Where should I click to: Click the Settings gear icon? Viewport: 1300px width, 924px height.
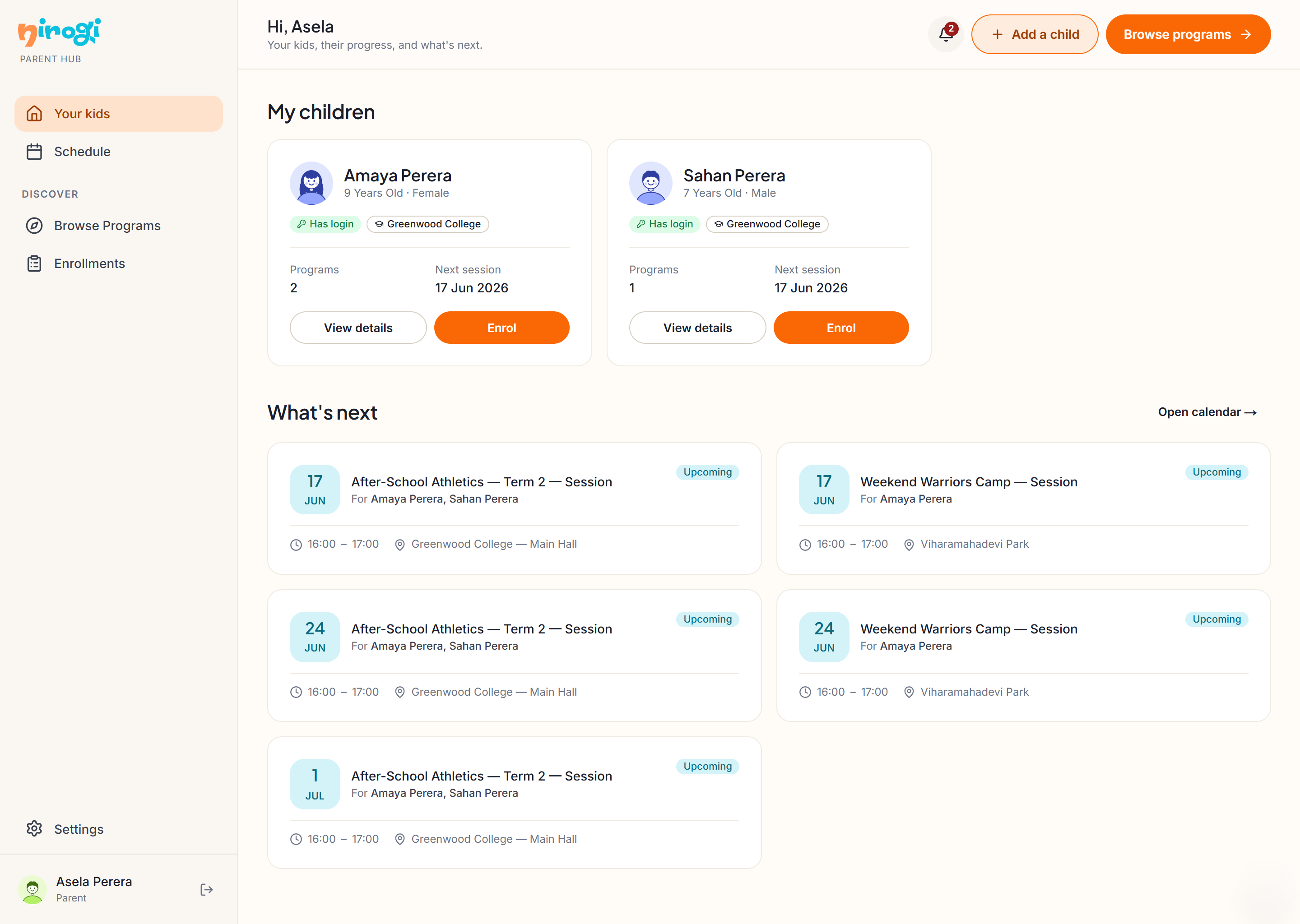[x=34, y=829]
